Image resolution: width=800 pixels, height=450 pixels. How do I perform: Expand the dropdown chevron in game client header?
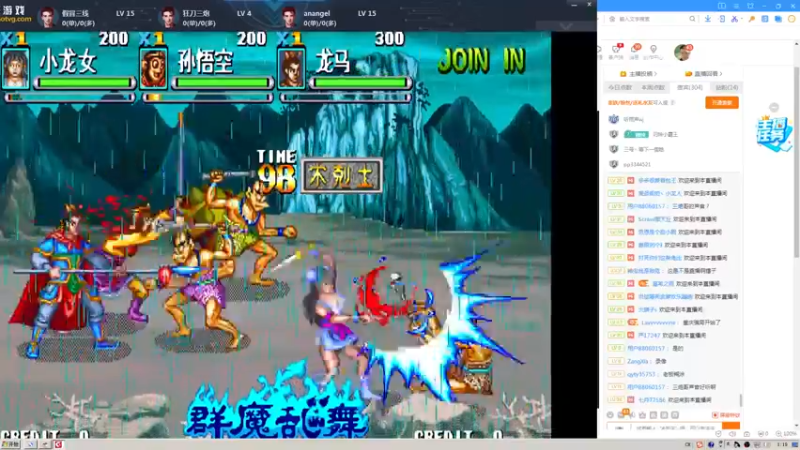[565, 26]
